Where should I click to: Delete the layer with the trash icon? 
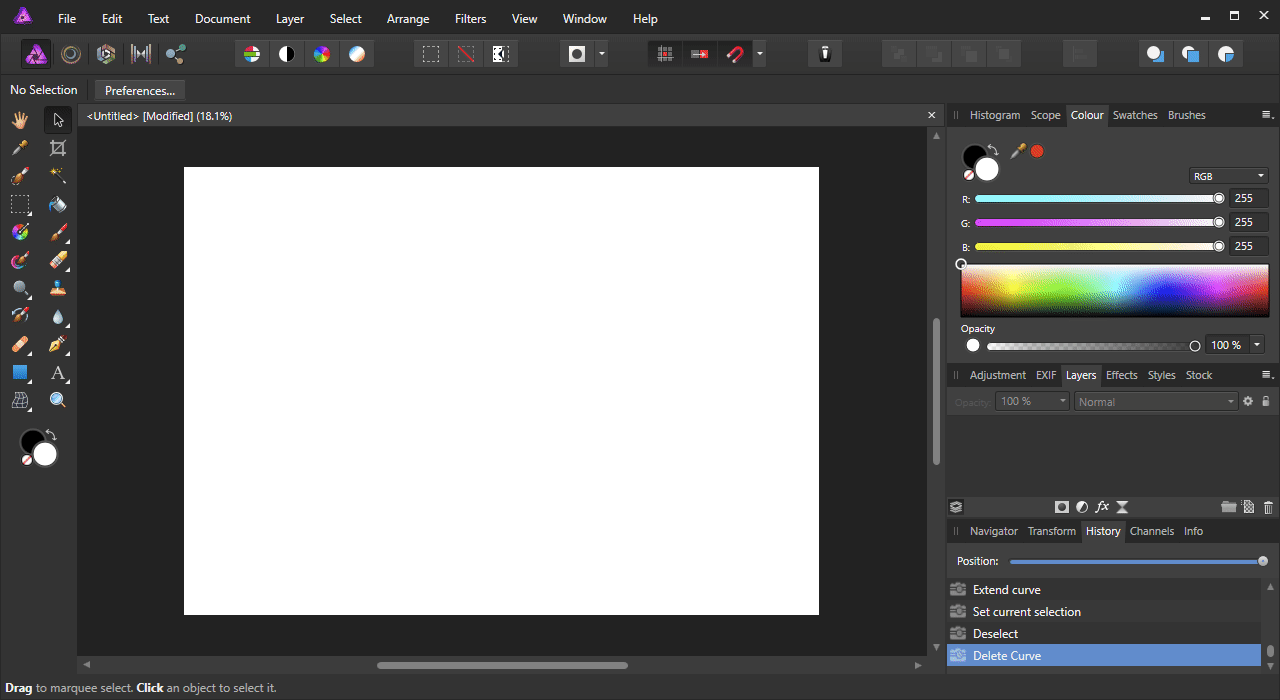pyautogui.click(x=1268, y=507)
